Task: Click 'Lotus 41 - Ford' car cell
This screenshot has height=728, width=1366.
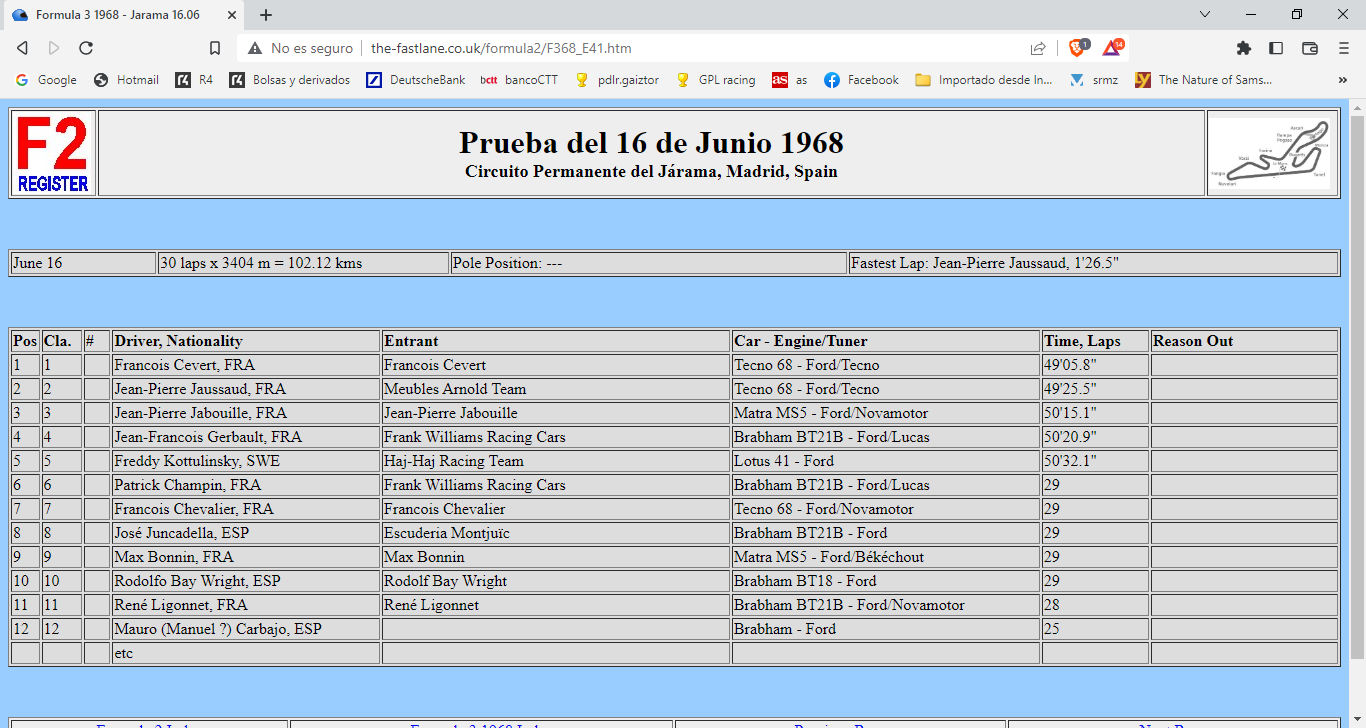Action: tap(886, 461)
